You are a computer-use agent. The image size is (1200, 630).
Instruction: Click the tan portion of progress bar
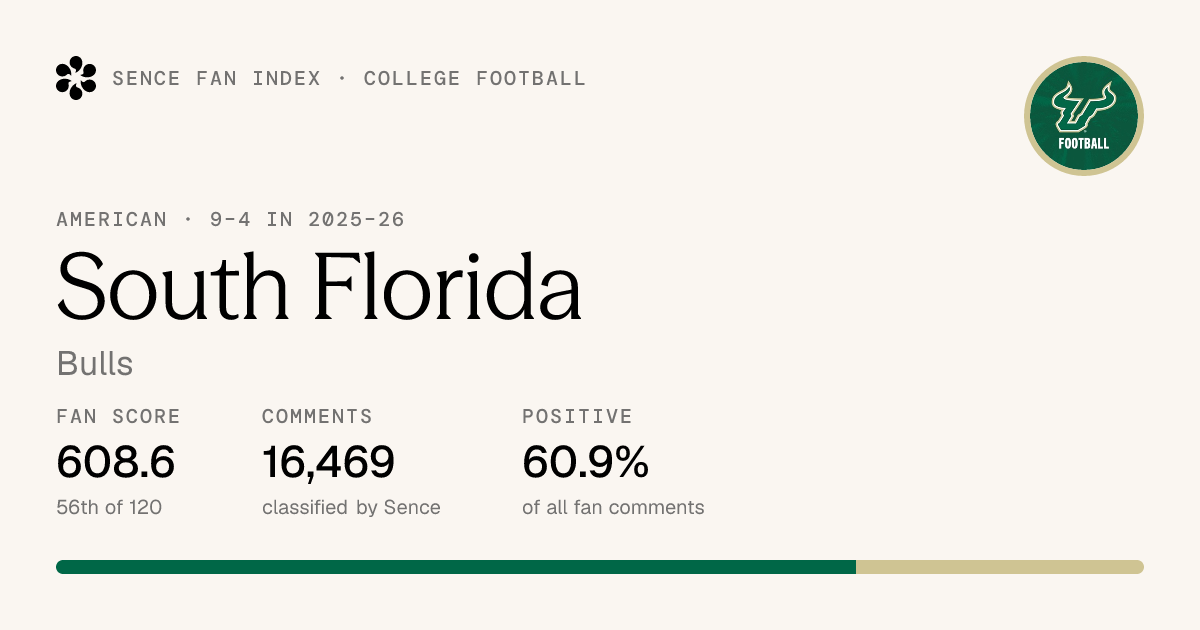pyautogui.click(x=1000, y=567)
